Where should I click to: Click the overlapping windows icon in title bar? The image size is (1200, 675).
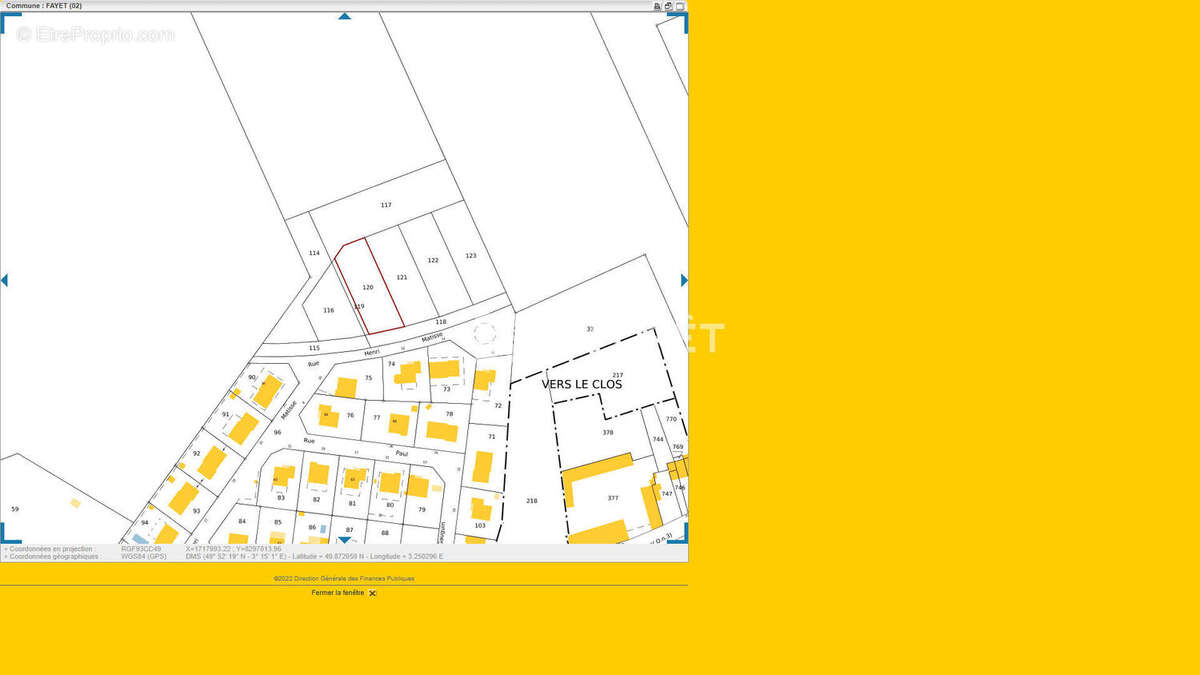coord(668,6)
